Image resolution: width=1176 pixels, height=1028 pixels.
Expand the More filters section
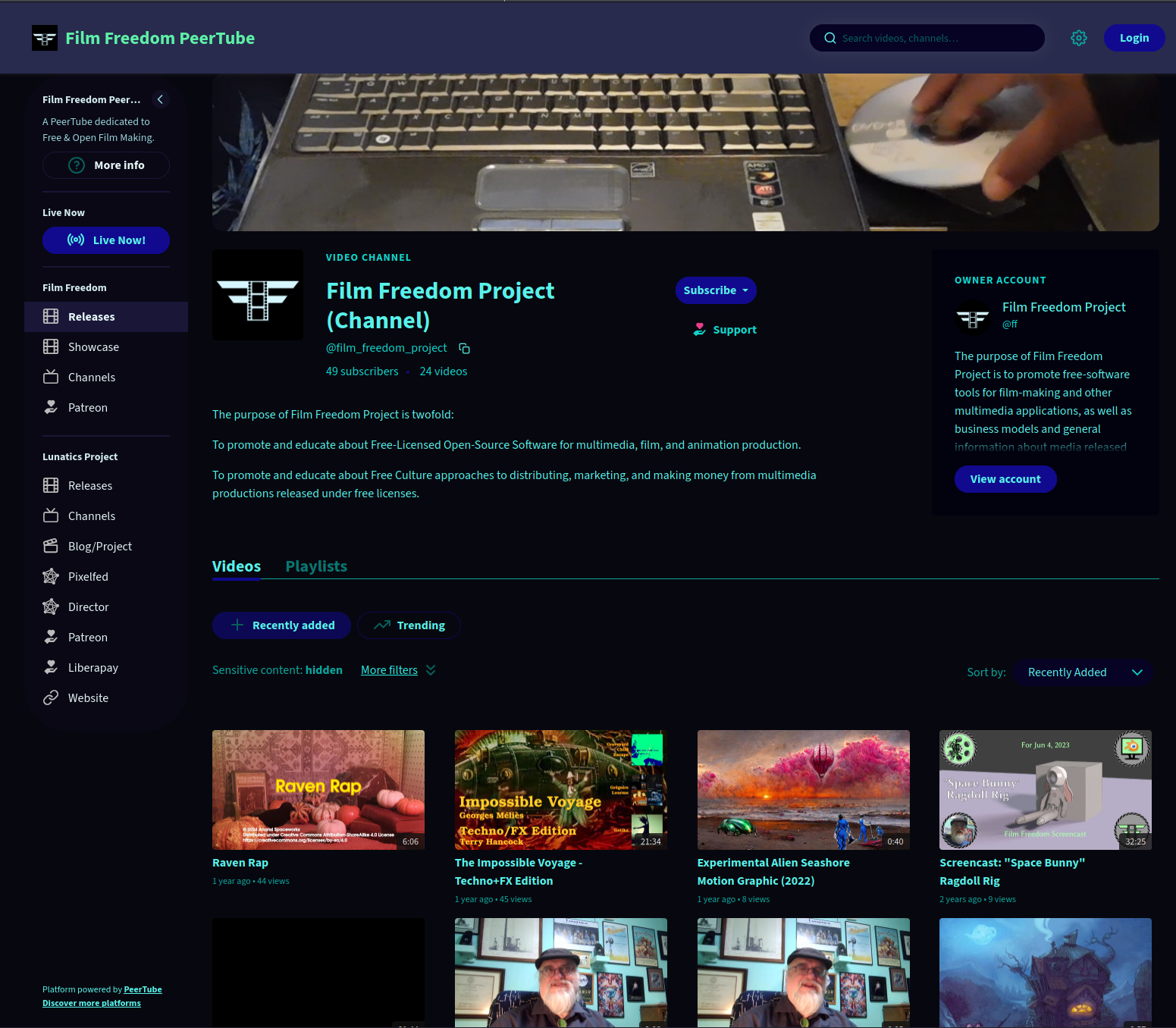[x=397, y=670]
